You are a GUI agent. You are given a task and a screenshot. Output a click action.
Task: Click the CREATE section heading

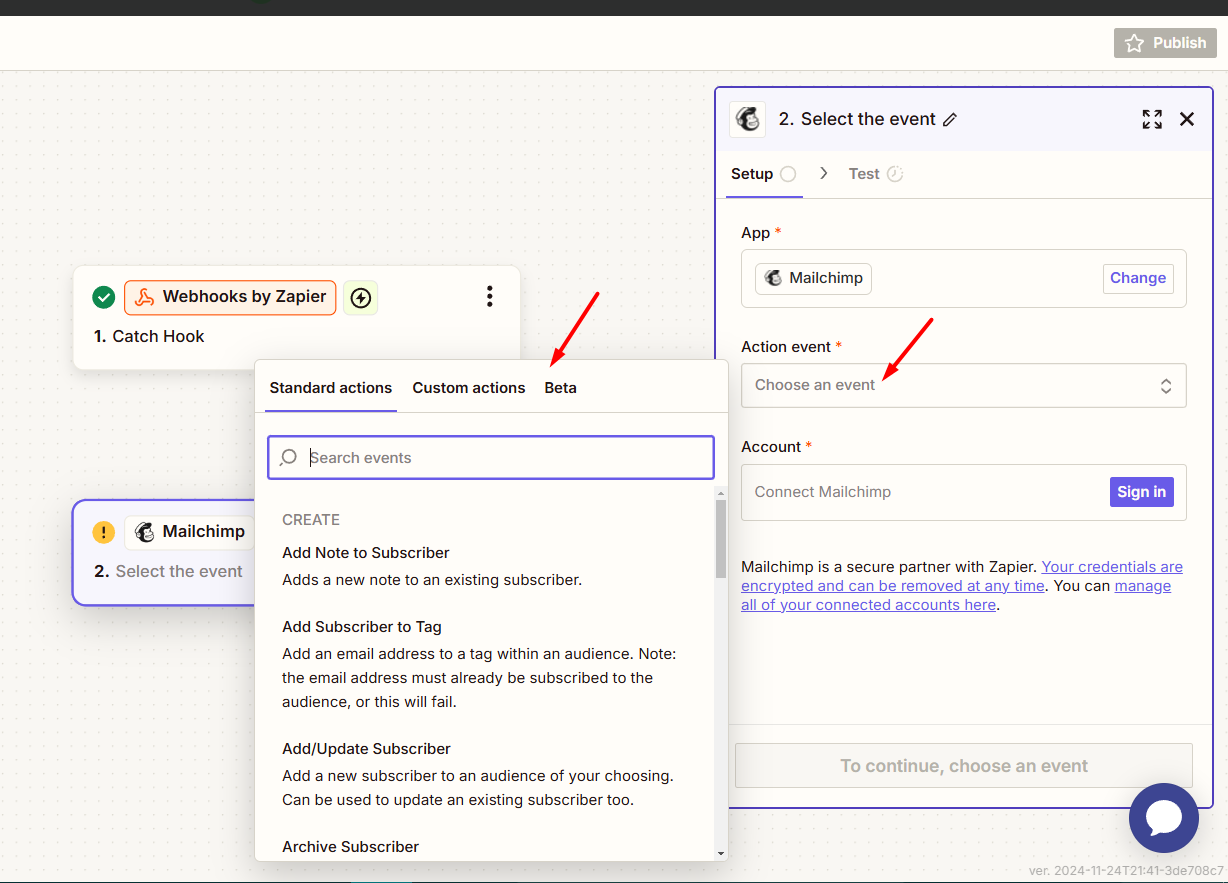pos(311,520)
